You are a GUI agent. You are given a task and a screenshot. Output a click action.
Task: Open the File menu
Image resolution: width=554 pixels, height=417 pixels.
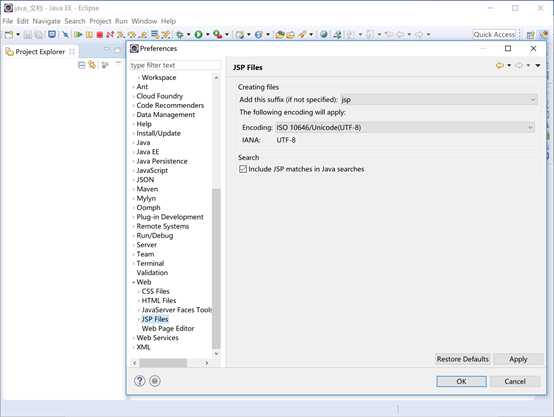7,21
